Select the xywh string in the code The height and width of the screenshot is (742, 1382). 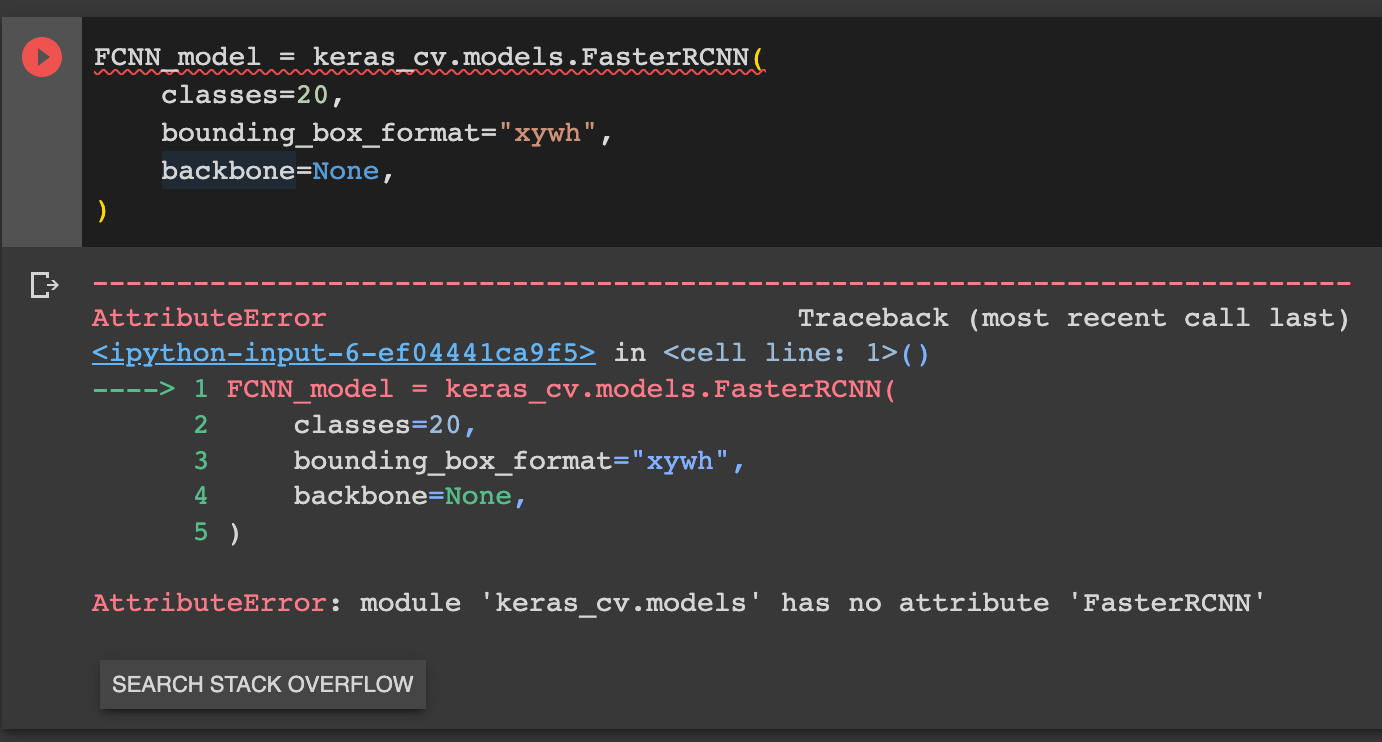point(548,132)
